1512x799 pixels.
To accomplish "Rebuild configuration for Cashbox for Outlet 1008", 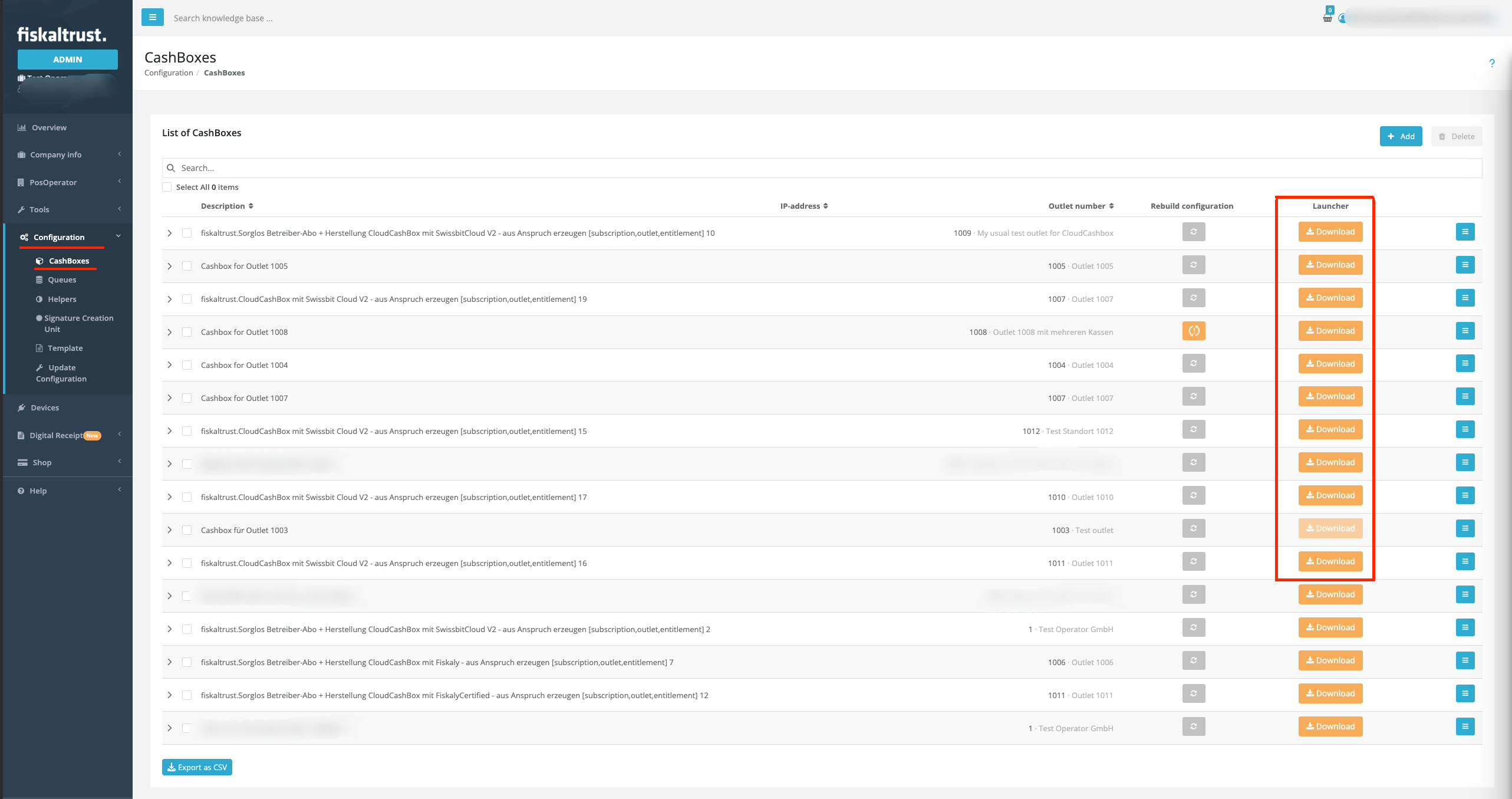I will coord(1193,331).
